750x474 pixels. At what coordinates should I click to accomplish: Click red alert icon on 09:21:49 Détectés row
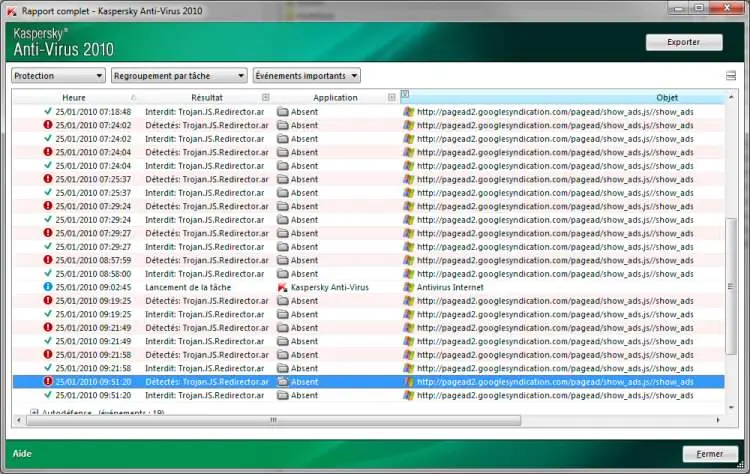(48, 328)
